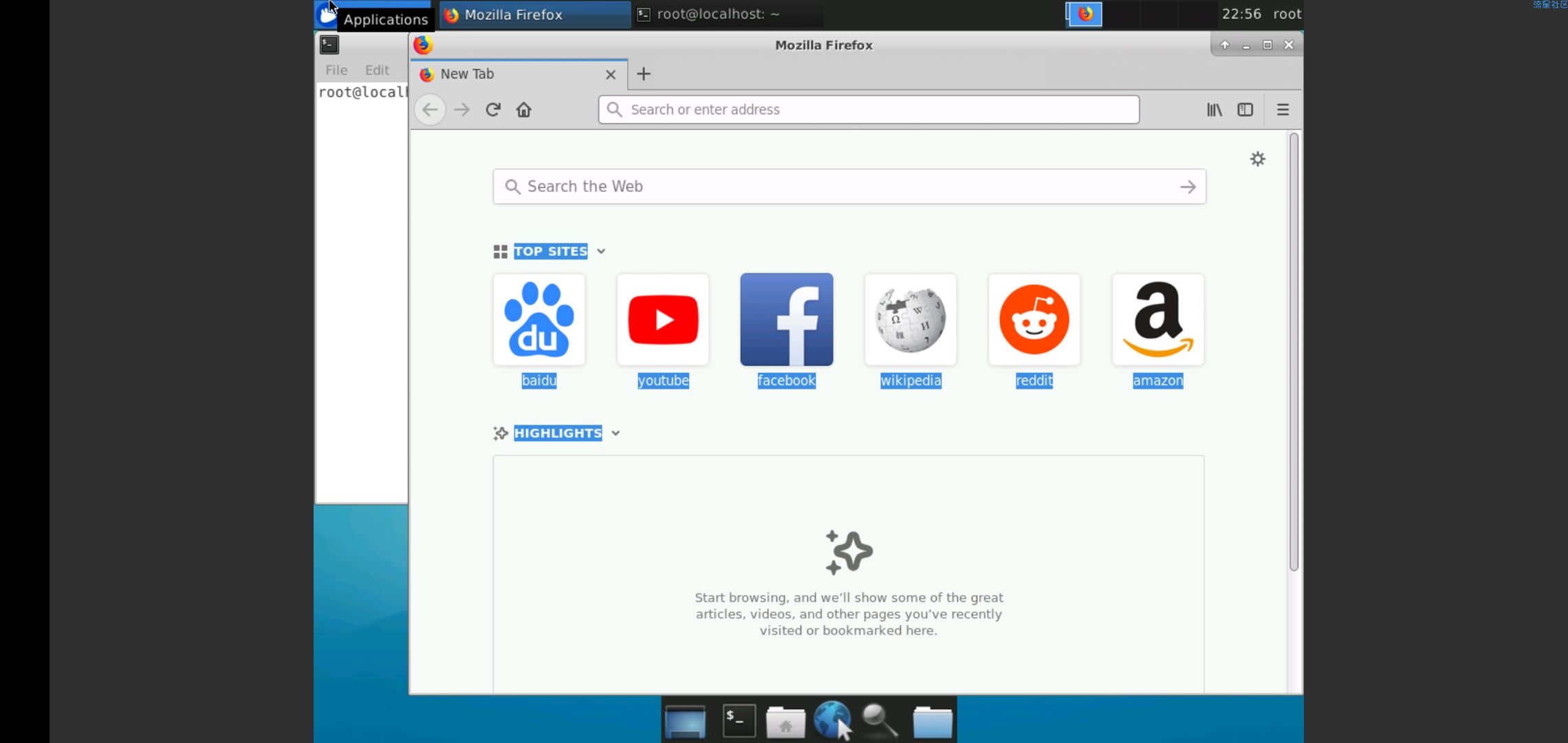This screenshot has width=1568, height=743.
Task: Open the baidu top site tile
Action: coord(539,319)
